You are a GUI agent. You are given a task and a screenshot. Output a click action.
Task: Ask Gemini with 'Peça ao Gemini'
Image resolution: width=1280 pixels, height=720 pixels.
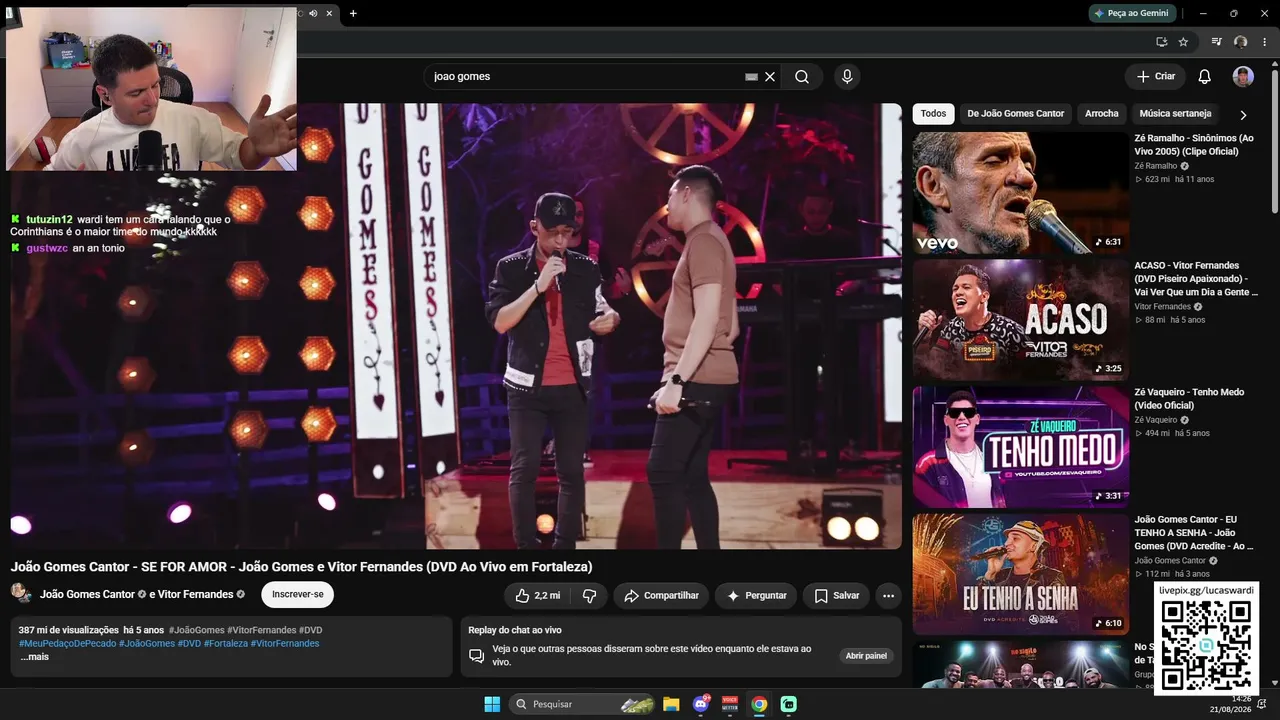pyautogui.click(x=1131, y=13)
